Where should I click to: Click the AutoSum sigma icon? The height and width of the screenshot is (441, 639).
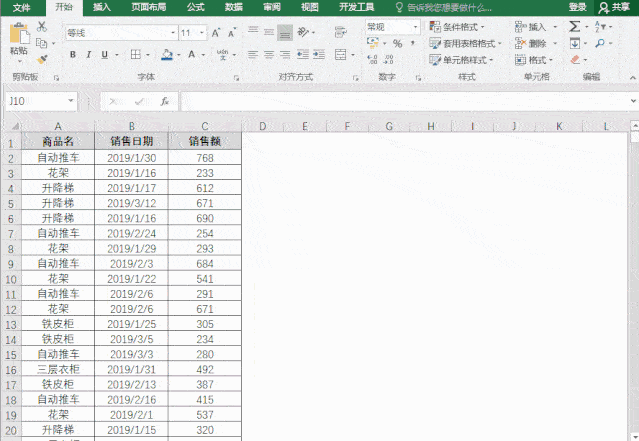tap(575, 26)
